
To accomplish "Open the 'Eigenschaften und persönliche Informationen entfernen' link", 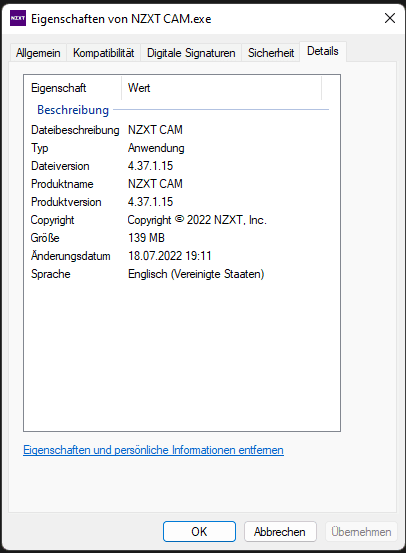I will 153,450.
